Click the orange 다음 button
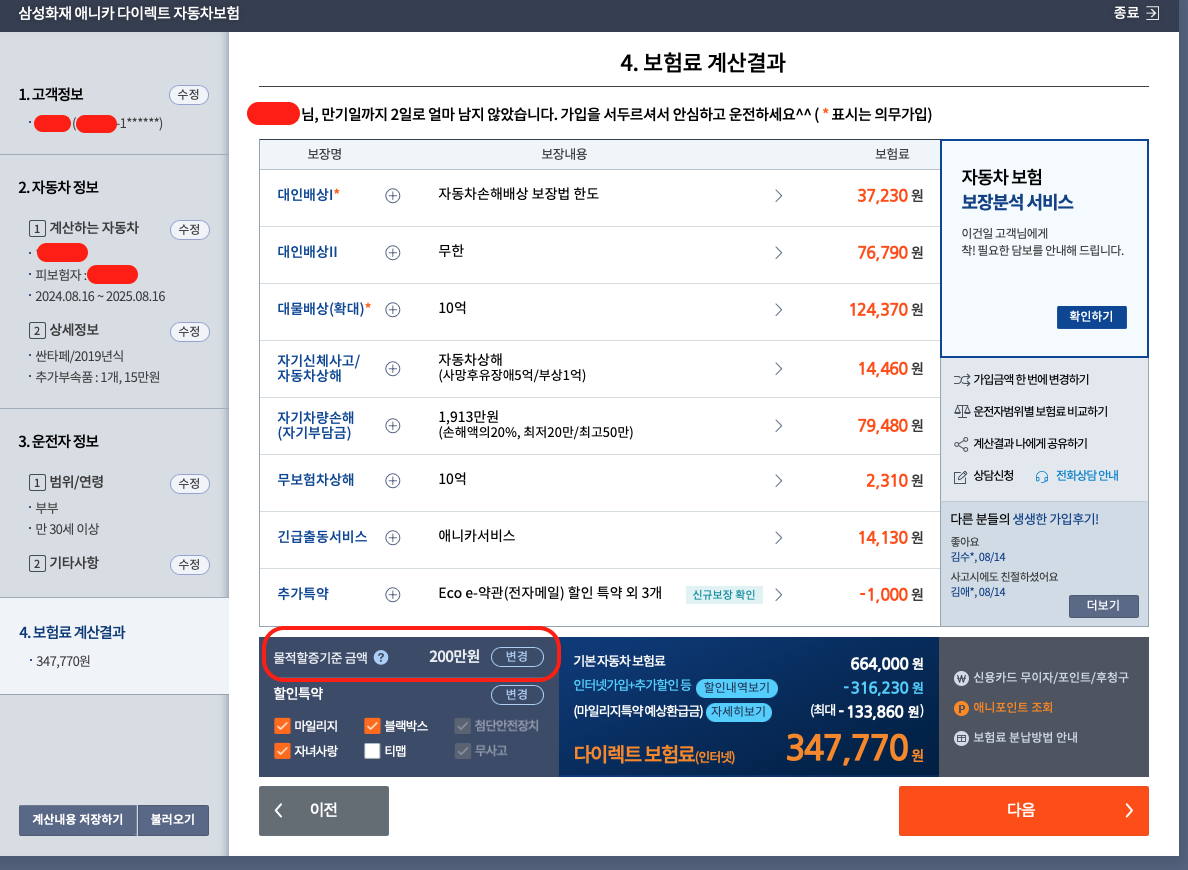 coord(1023,810)
